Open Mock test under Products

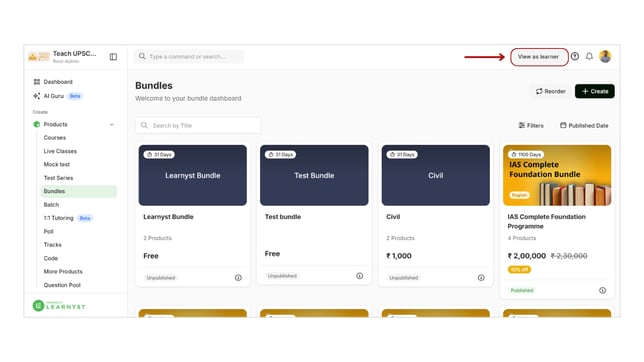coord(57,164)
